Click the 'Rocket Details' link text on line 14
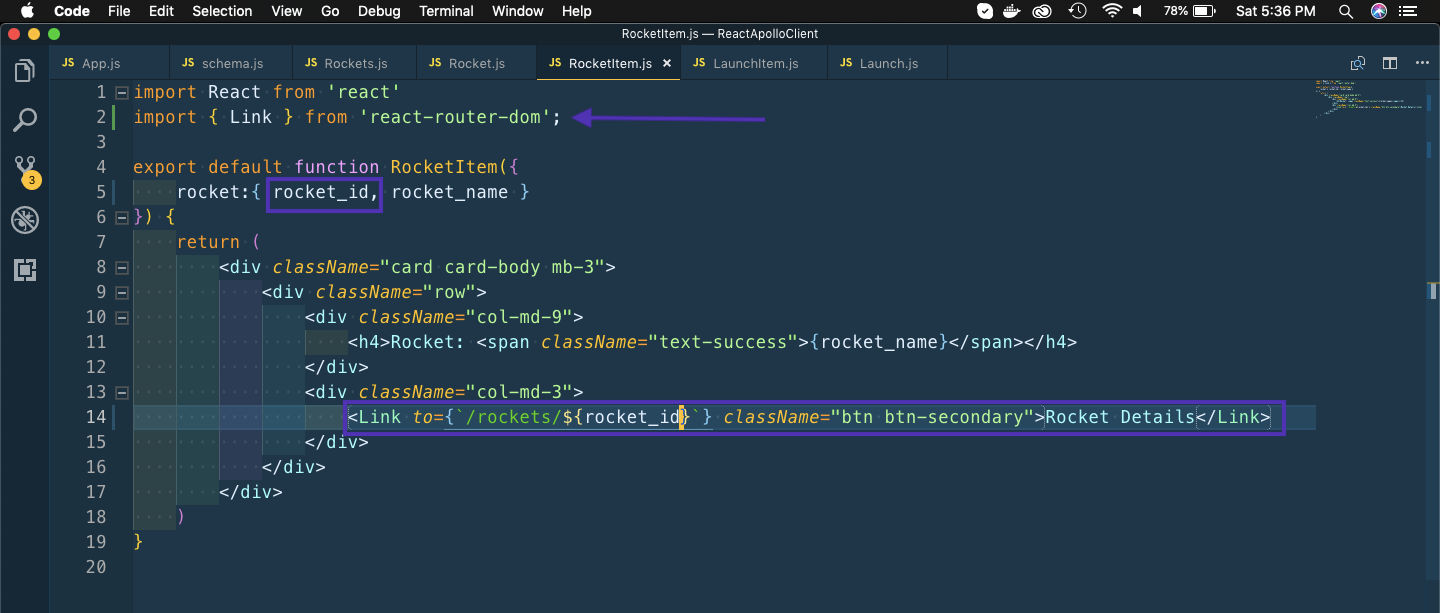Image resolution: width=1440 pixels, height=613 pixels. (1120, 417)
